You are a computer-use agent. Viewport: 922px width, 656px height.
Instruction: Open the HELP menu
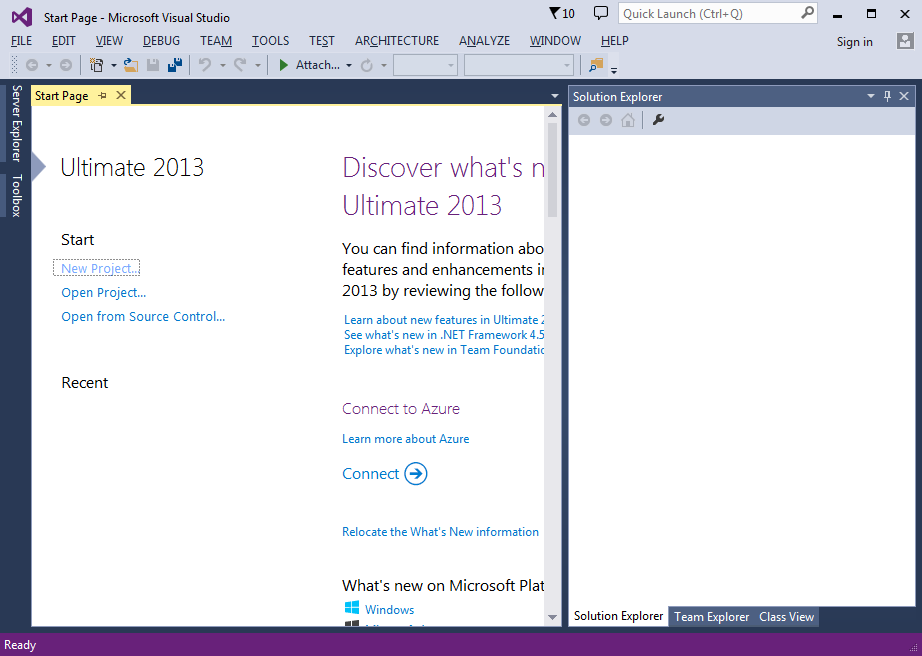click(x=614, y=41)
